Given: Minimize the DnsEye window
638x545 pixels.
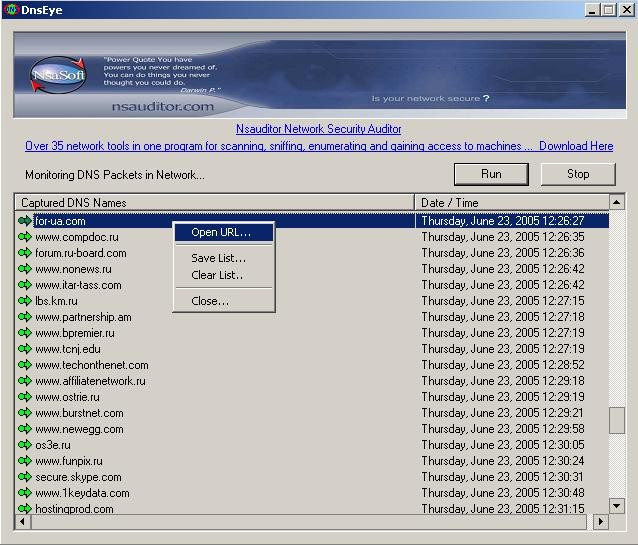Looking at the screenshot, I should pos(592,10).
